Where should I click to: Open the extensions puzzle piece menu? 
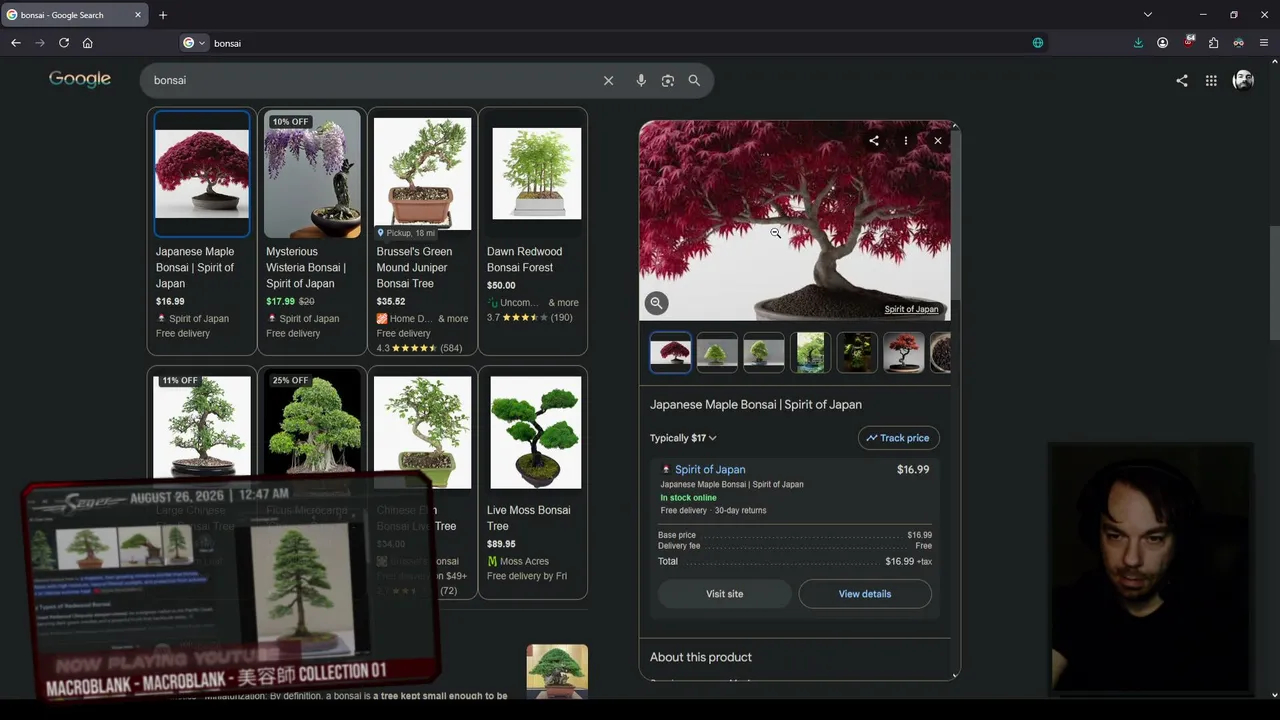pyautogui.click(x=1213, y=43)
